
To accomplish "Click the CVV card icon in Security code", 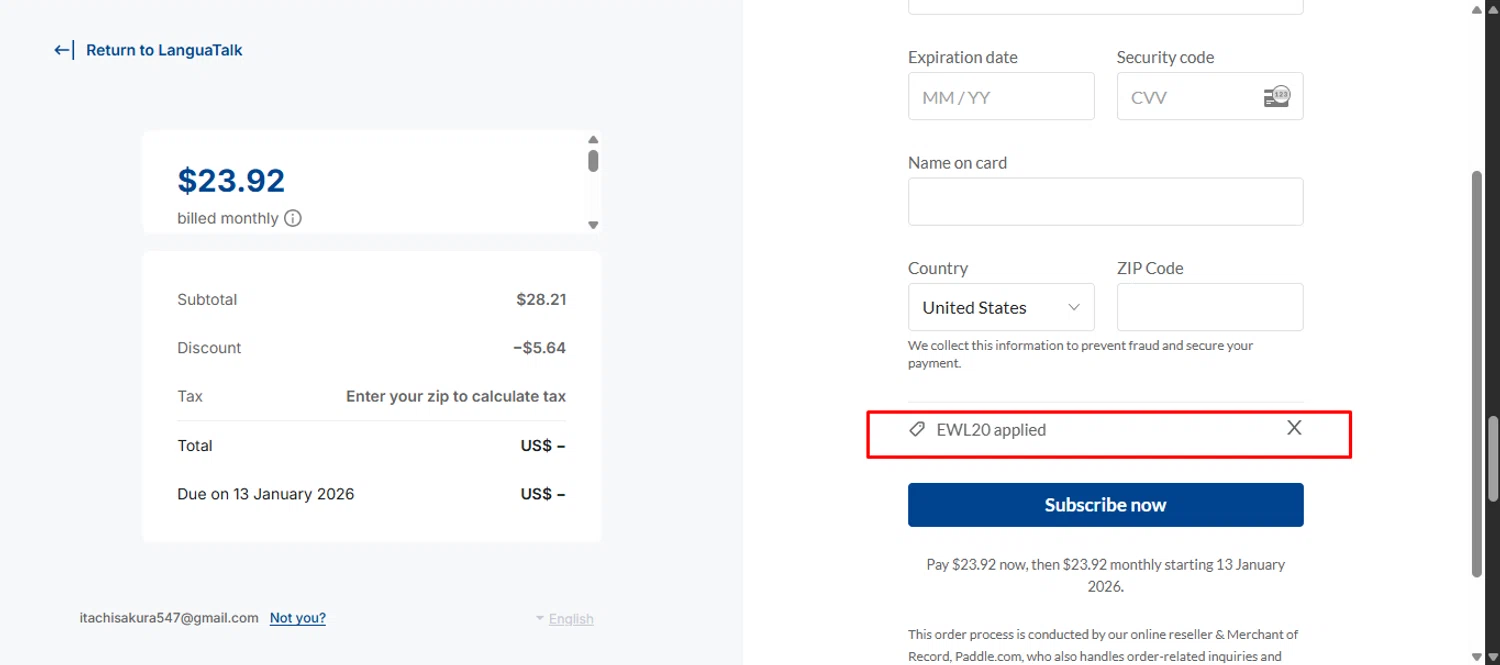I will click(x=1276, y=97).
